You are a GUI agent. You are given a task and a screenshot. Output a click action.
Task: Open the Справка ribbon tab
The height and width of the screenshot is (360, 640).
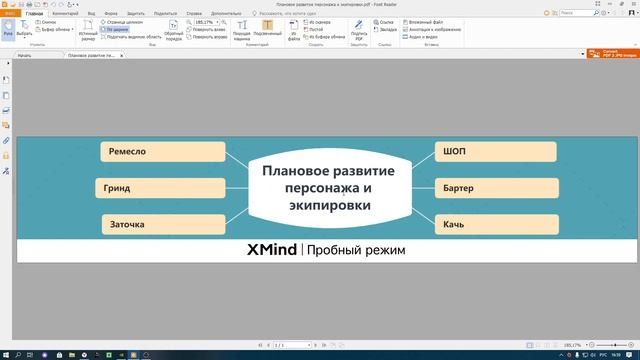[194, 13]
